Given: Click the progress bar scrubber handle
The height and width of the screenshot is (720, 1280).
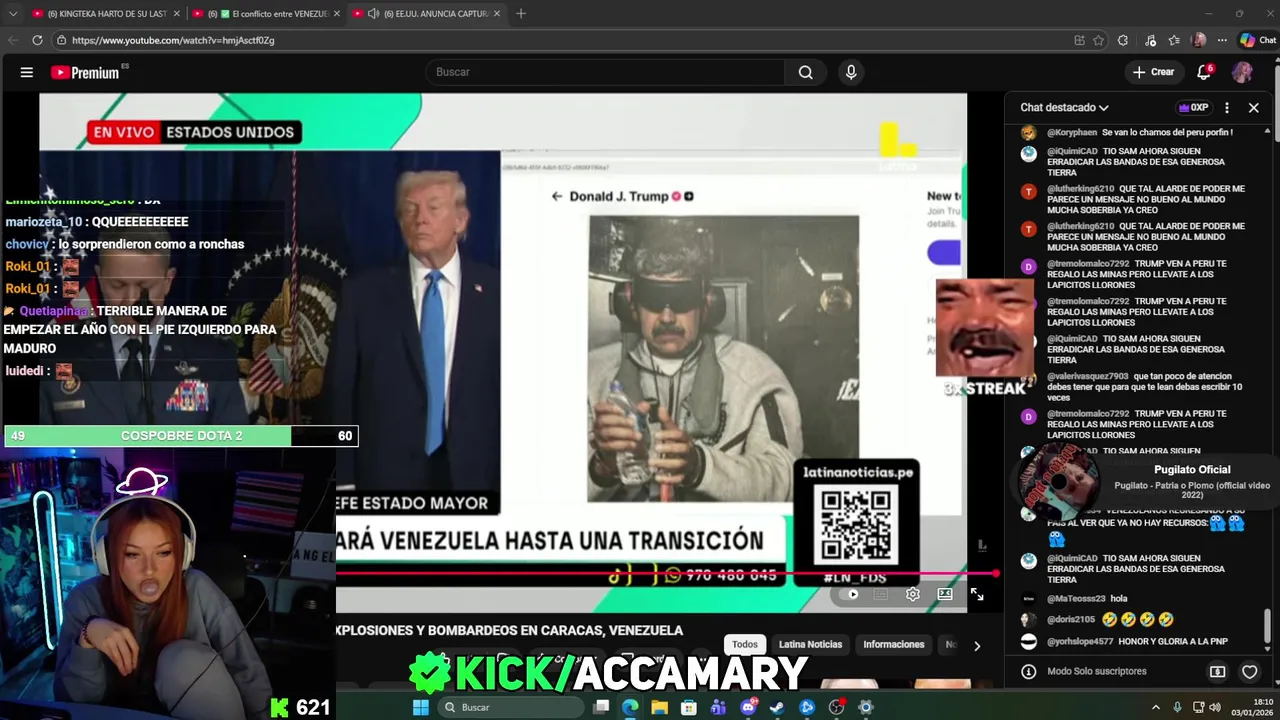Looking at the screenshot, I should point(996,574).
